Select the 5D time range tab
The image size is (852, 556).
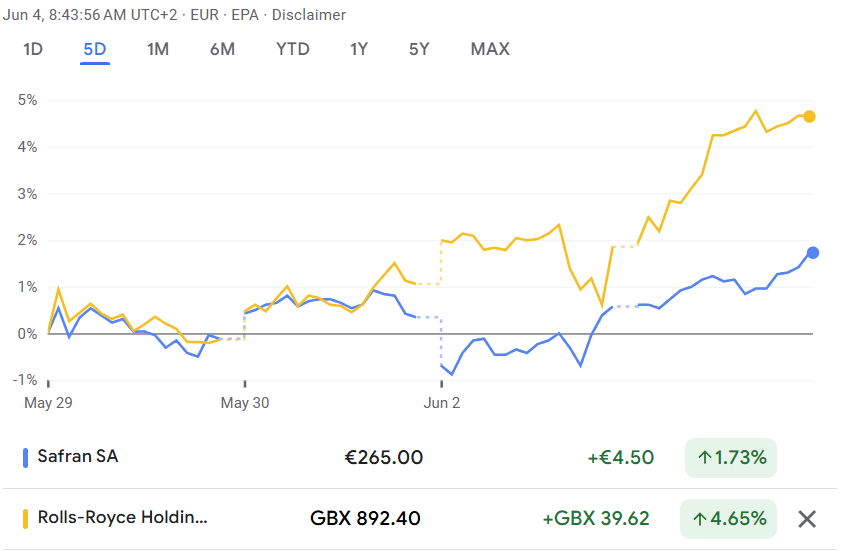(x=95, y=49)
